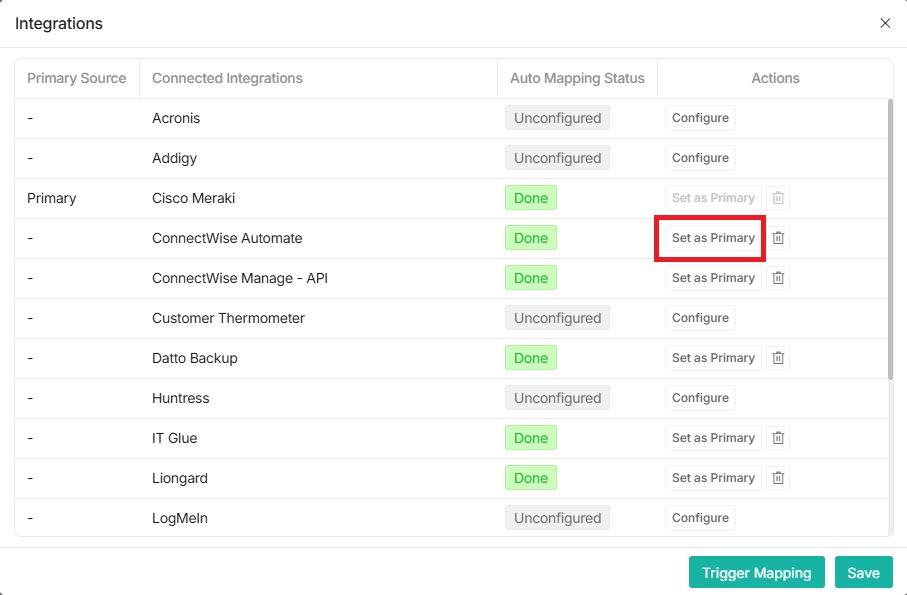Viewport: 907px width, 595px height.
Task: Click the LogMeIn integration name
Action: tap(179, 518)
